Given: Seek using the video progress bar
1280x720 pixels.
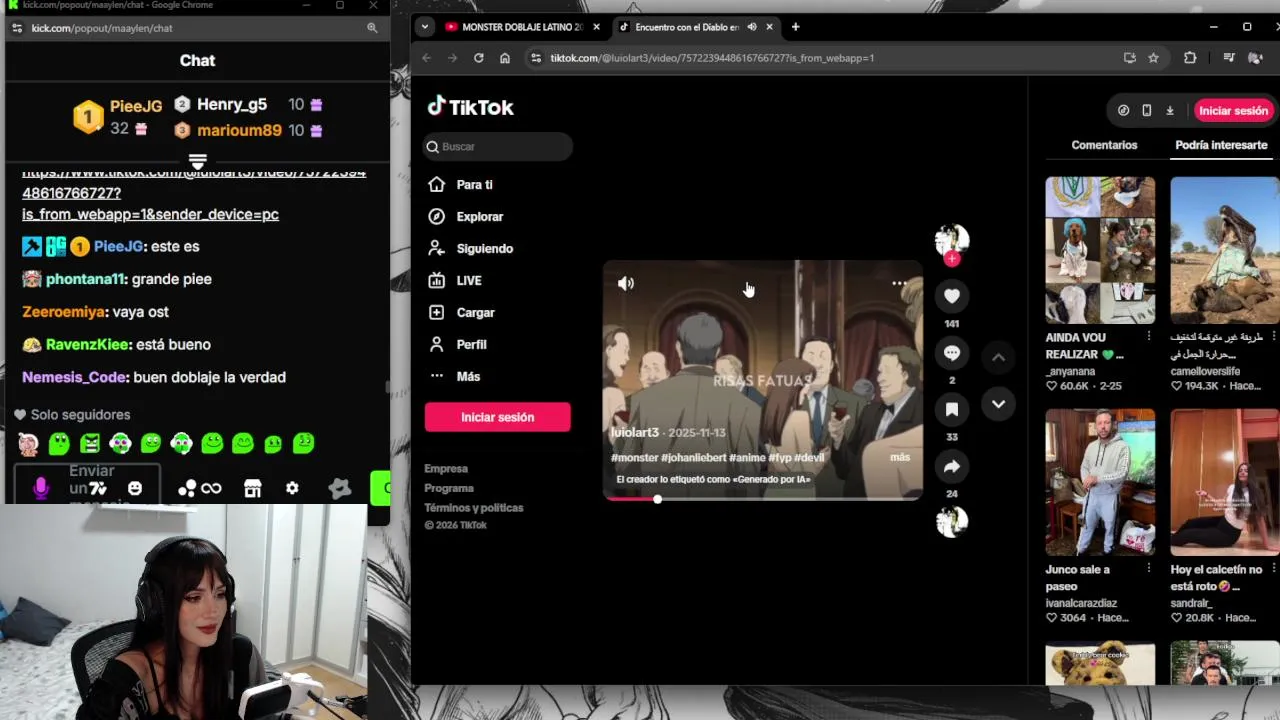Looking at the screenshot, I should tap(762, 498).
